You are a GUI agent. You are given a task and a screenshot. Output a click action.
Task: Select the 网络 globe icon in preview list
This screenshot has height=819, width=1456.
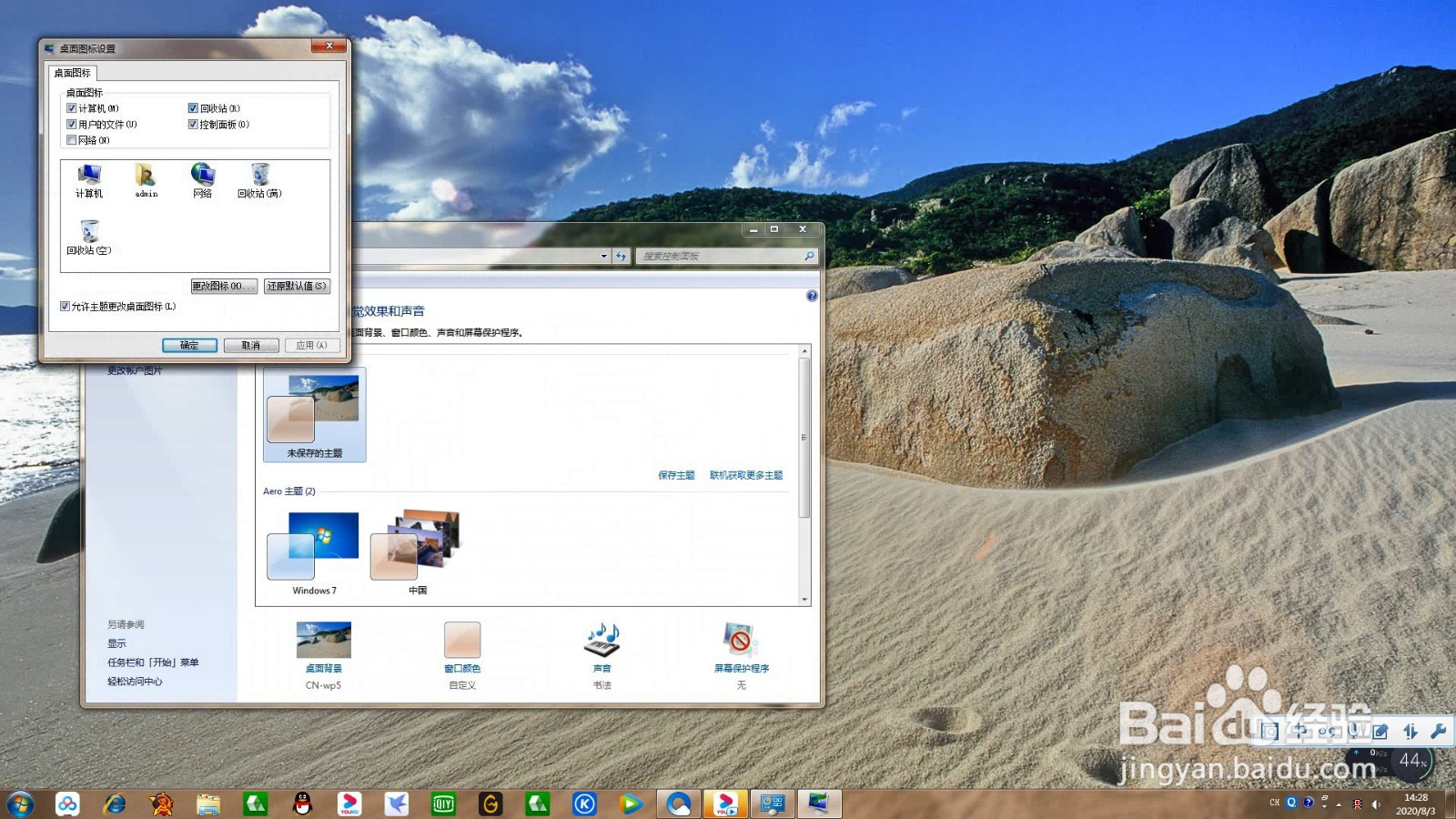[202, 181]
